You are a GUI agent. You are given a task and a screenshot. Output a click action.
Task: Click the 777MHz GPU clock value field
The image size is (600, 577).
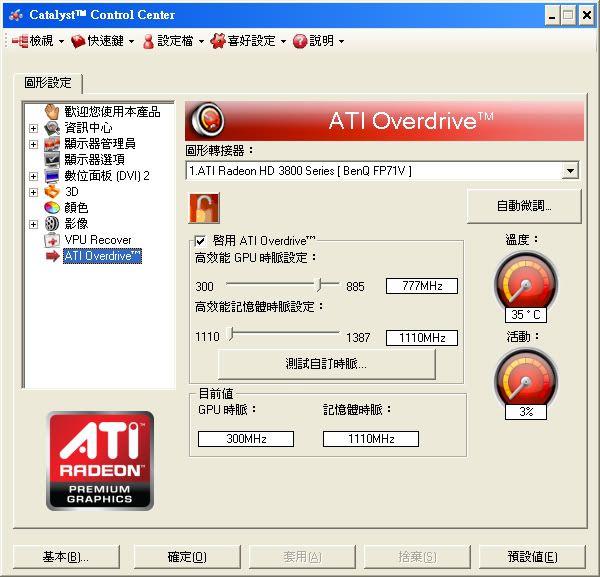pos(421,286)
